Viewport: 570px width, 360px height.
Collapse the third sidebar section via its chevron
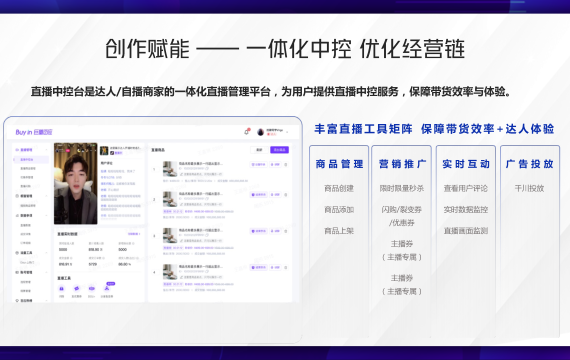point(47,216)
